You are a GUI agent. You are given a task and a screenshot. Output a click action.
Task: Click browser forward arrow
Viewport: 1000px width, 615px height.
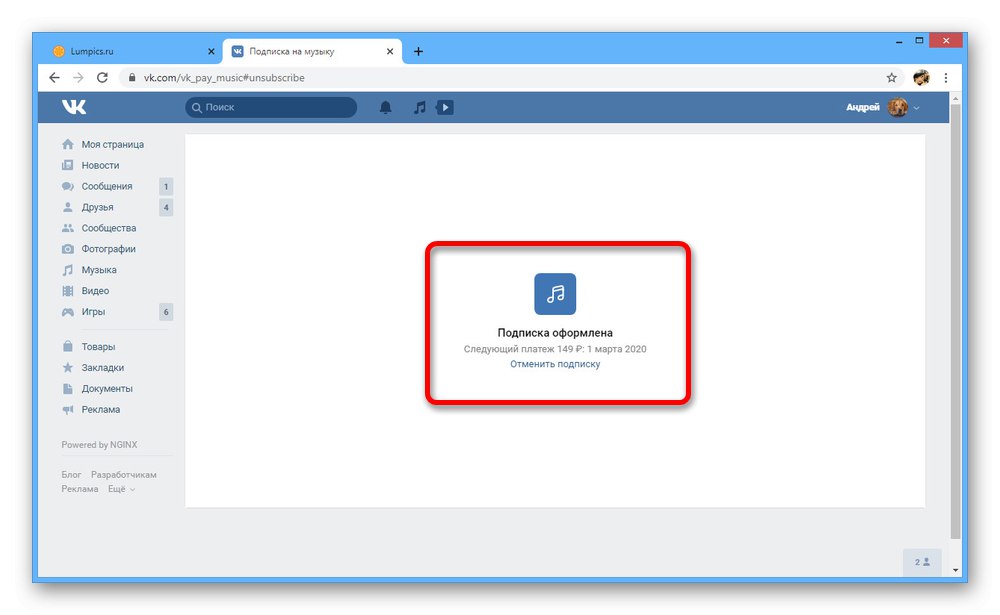pos(78,78)
